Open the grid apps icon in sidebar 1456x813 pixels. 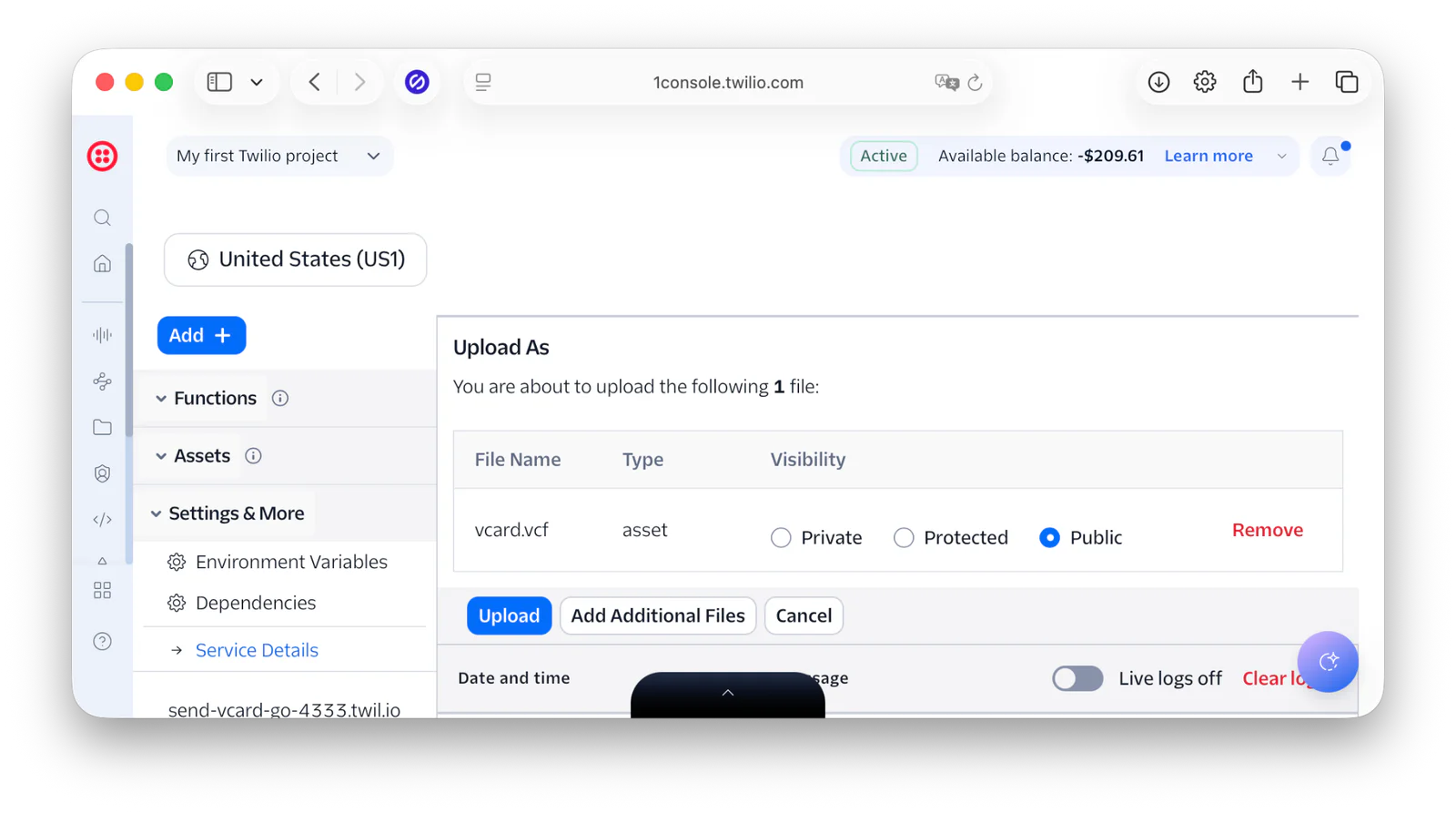(x=102, y=590)
